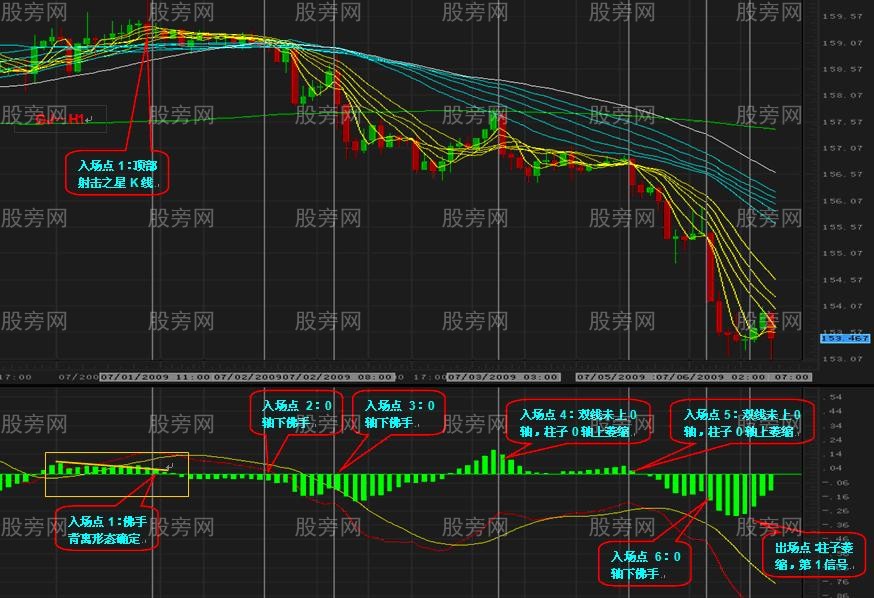Click the far-right 07:00 time marker
874x598 pixels.
(x=792, y=377)
